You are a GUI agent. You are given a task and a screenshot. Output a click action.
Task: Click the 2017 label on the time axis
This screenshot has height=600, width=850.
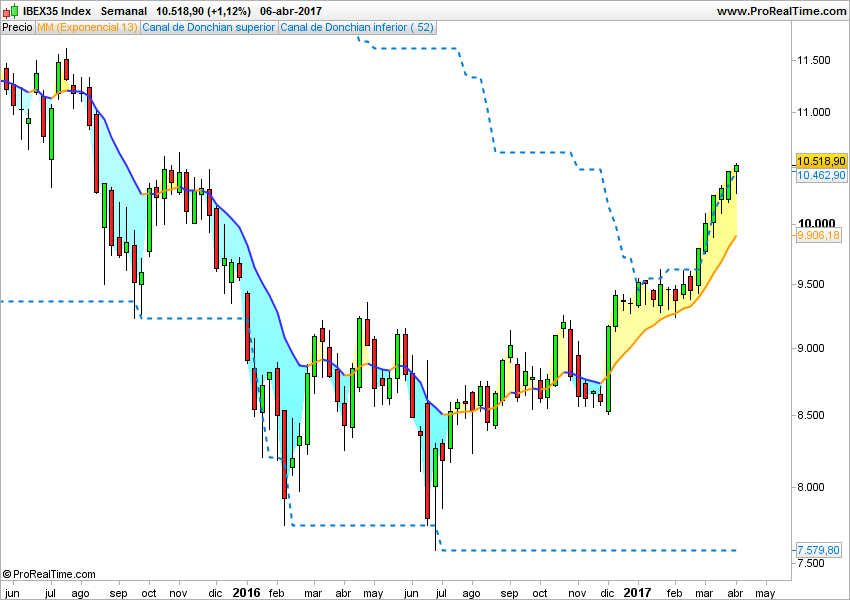tap(637, 592)
